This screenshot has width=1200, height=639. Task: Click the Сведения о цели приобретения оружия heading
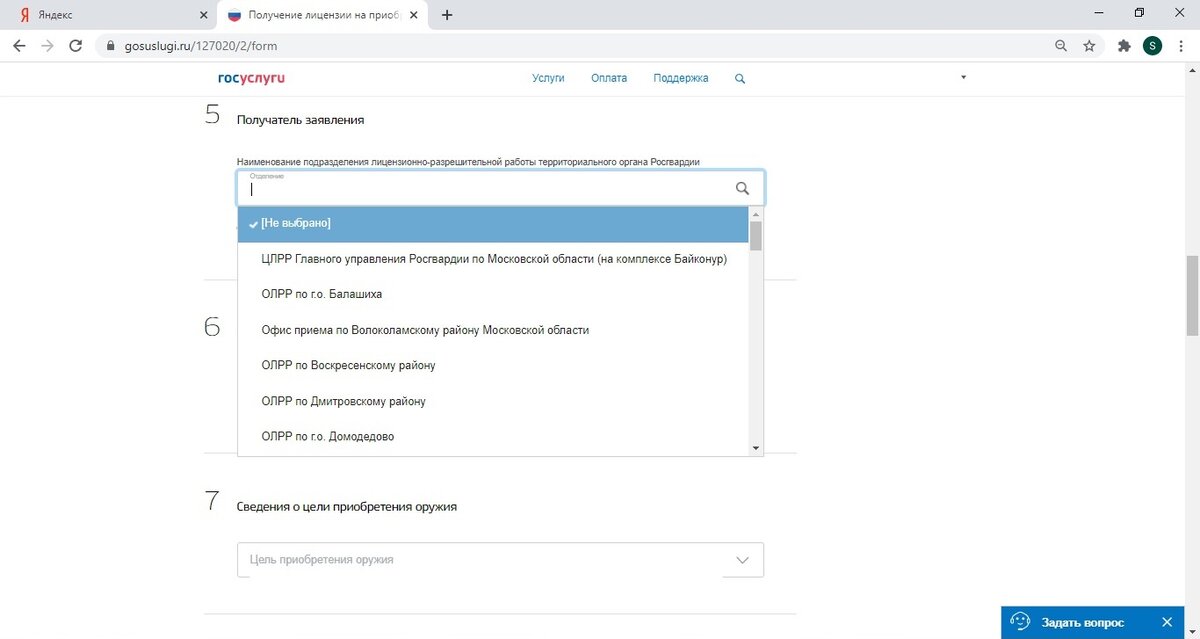[x=347, y=507]
